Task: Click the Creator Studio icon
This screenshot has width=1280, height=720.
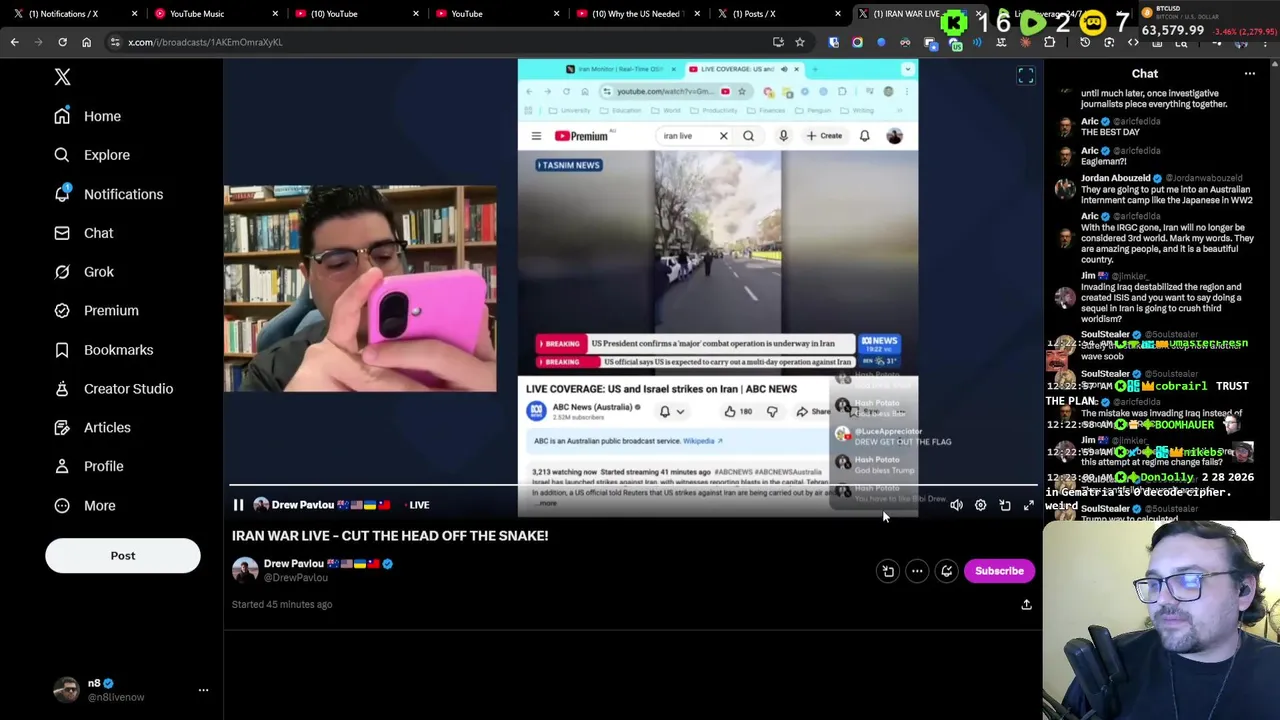Action: click(x=62, y=388)
